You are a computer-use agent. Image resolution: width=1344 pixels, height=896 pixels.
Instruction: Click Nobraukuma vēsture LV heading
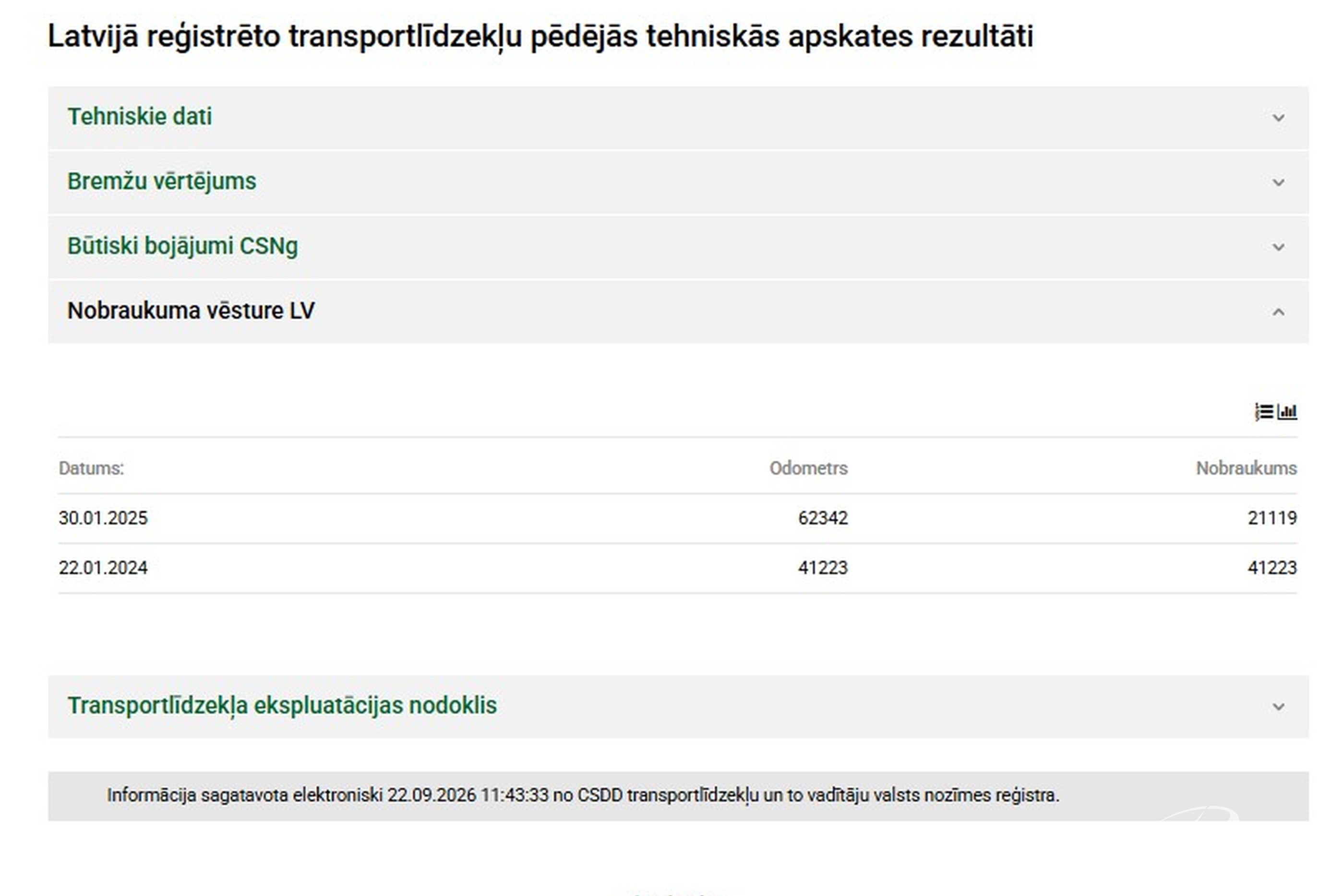pos(191,311)
